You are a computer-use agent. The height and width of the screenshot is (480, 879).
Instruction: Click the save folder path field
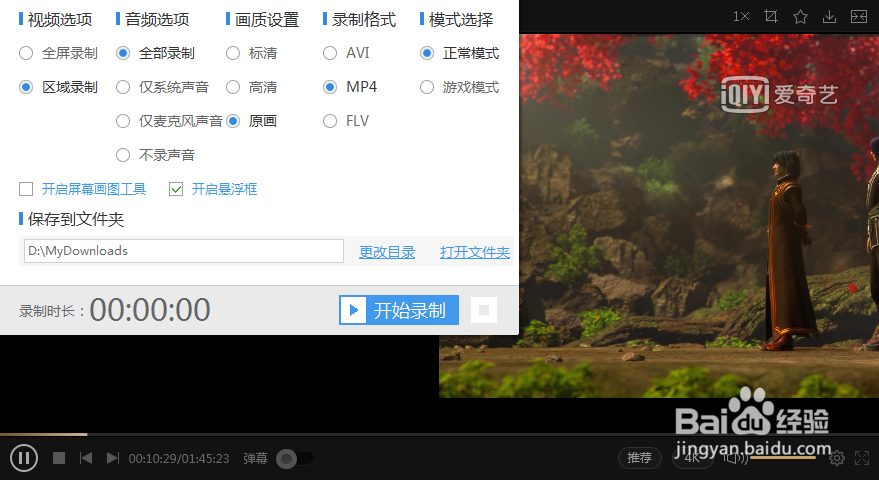pyautogui.click(x=183, y=251)
